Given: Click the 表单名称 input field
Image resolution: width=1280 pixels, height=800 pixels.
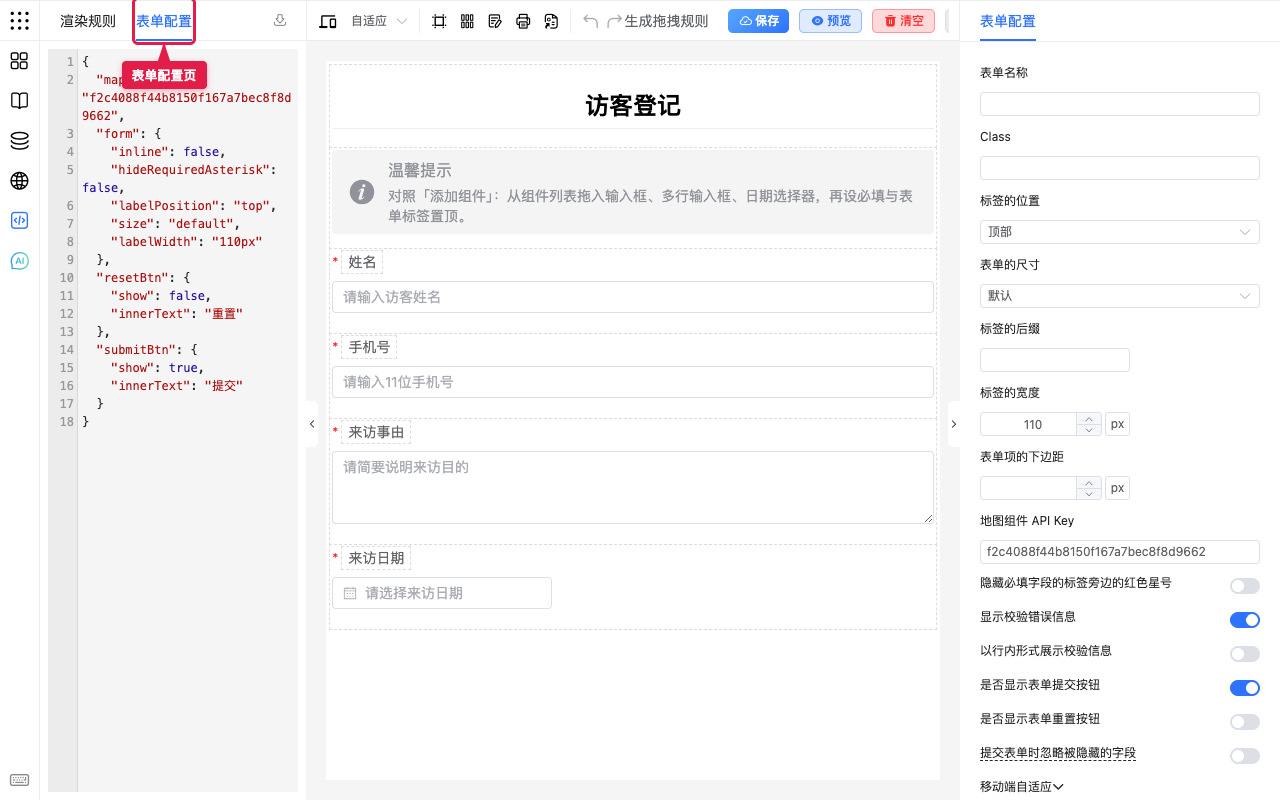Looking at the screenshot, I should point(1120,104).
